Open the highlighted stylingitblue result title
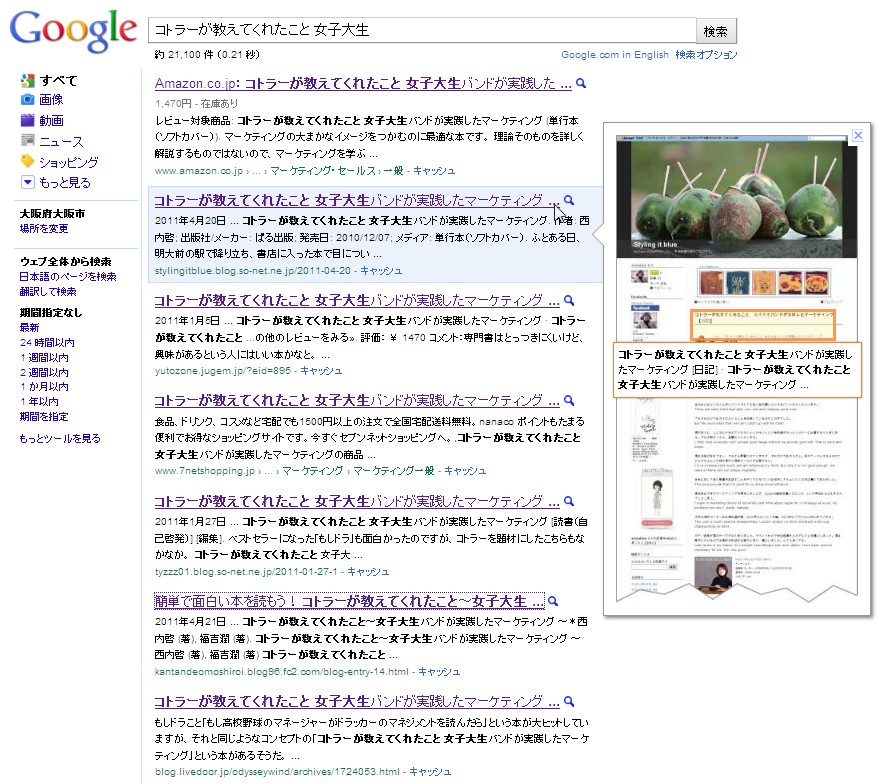The width and height of the screenshot is (882, 784). click(357, 200)
